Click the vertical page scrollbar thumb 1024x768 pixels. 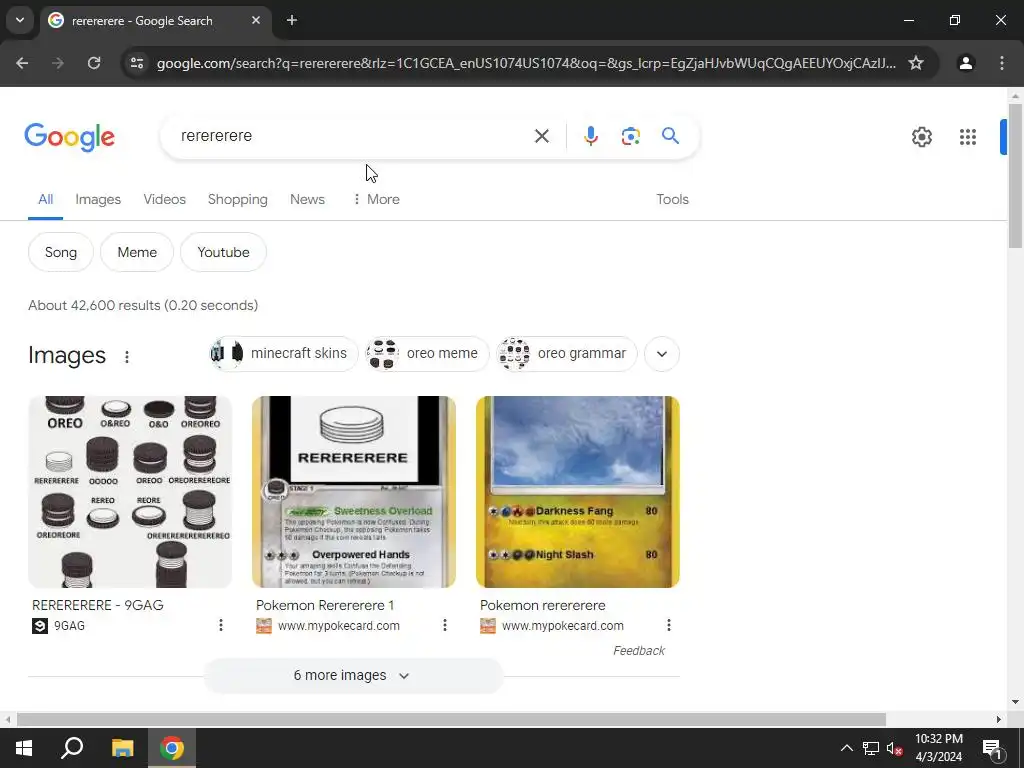(1015, 175)
